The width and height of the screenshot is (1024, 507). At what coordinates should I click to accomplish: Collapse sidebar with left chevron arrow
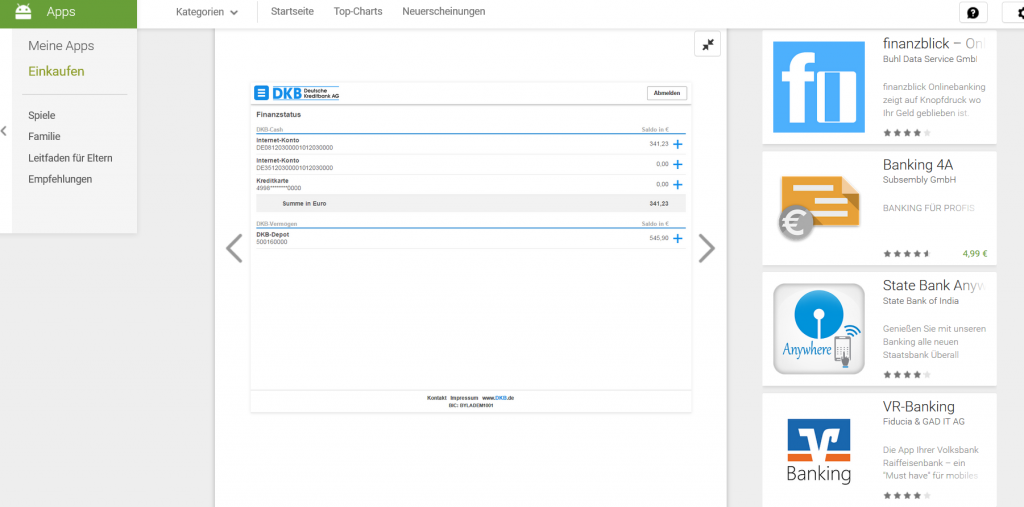pos(4,131)
